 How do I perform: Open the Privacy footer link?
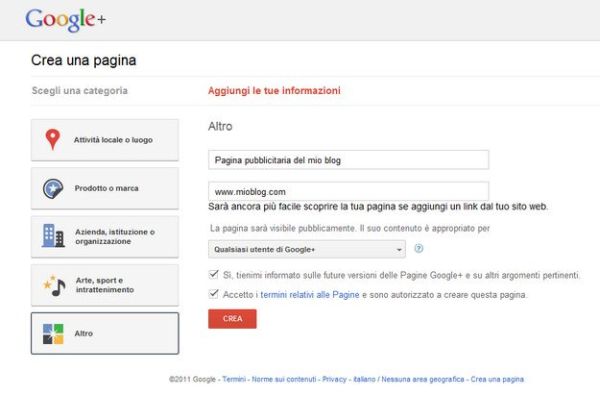tap(334, 379)
